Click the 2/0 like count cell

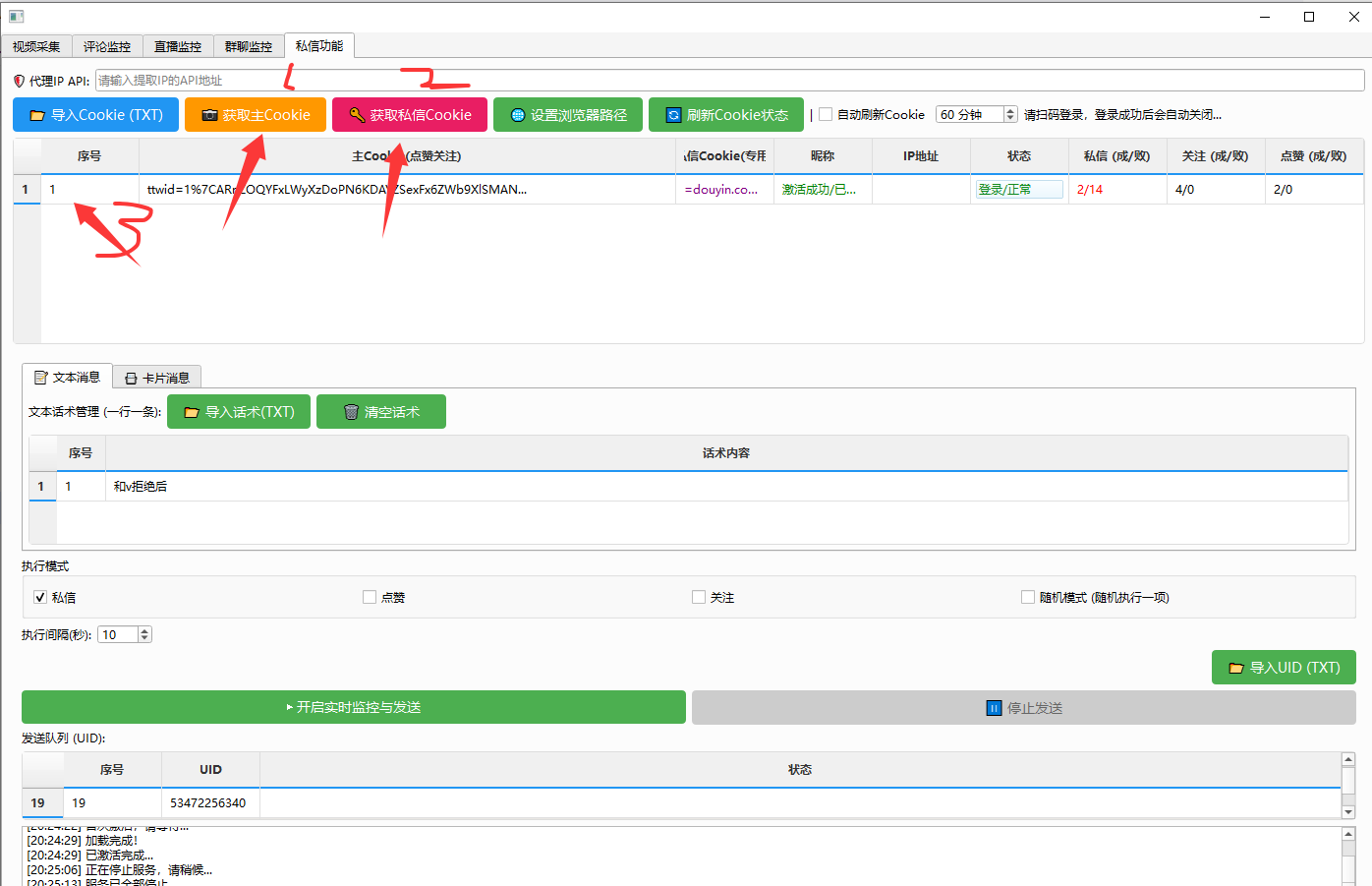click(1314, 190)
